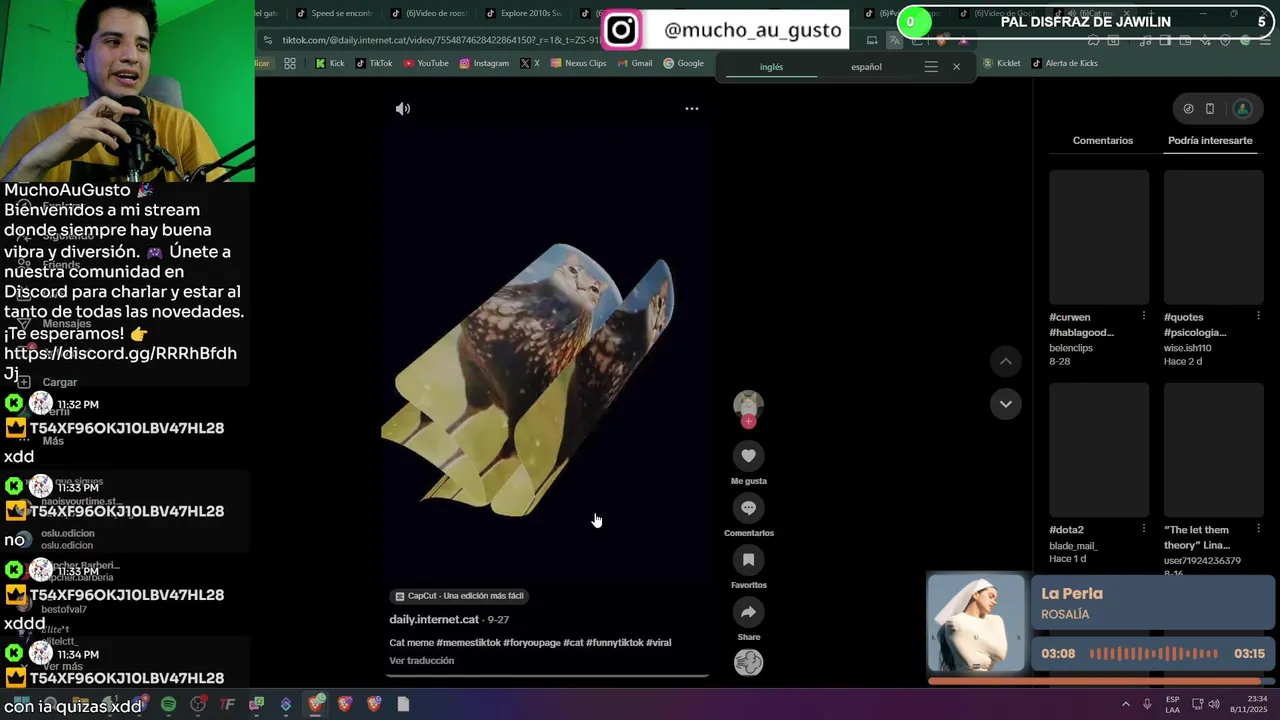
Task: Open profile avatar in top right
Action: point(1242,109)
